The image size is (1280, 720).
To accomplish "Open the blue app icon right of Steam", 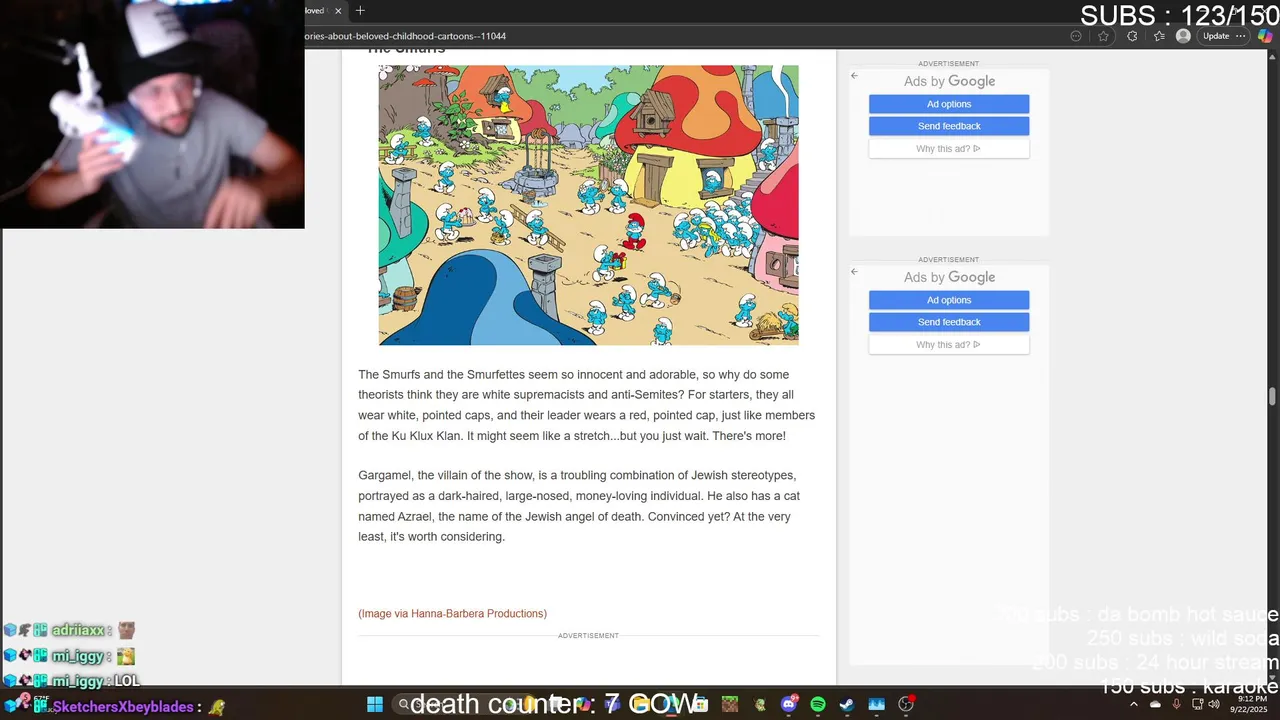I will pos(876,704).
